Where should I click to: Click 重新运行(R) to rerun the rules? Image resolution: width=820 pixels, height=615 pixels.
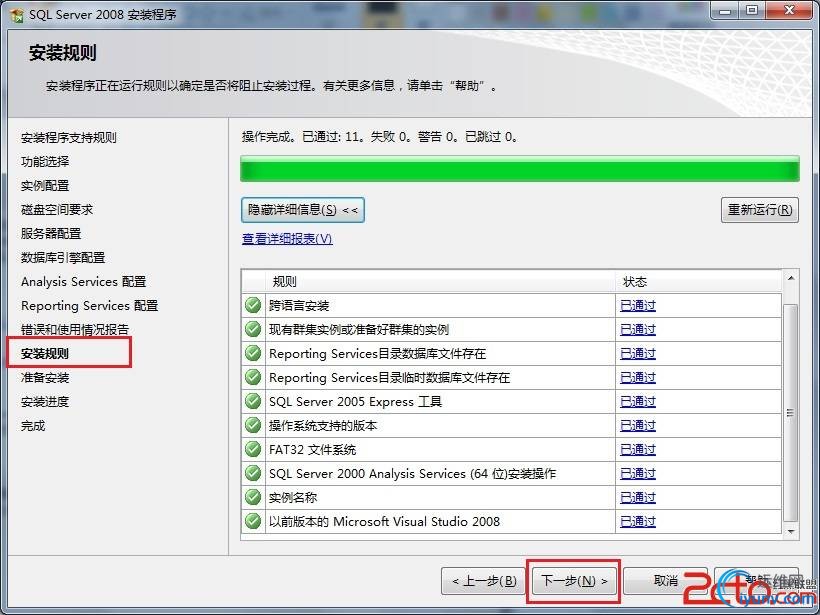759,210
